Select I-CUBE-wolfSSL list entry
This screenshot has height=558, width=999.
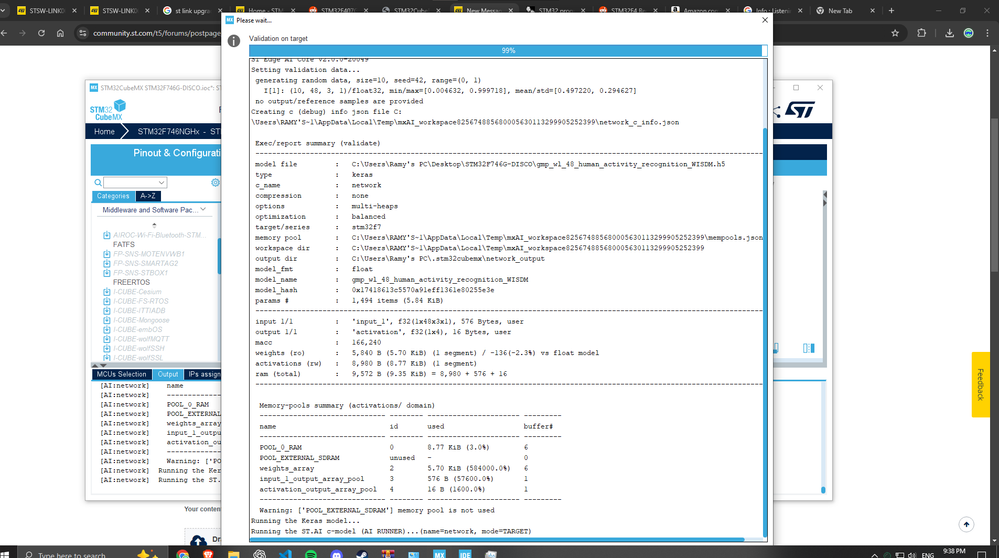click(x=138, y=358)
